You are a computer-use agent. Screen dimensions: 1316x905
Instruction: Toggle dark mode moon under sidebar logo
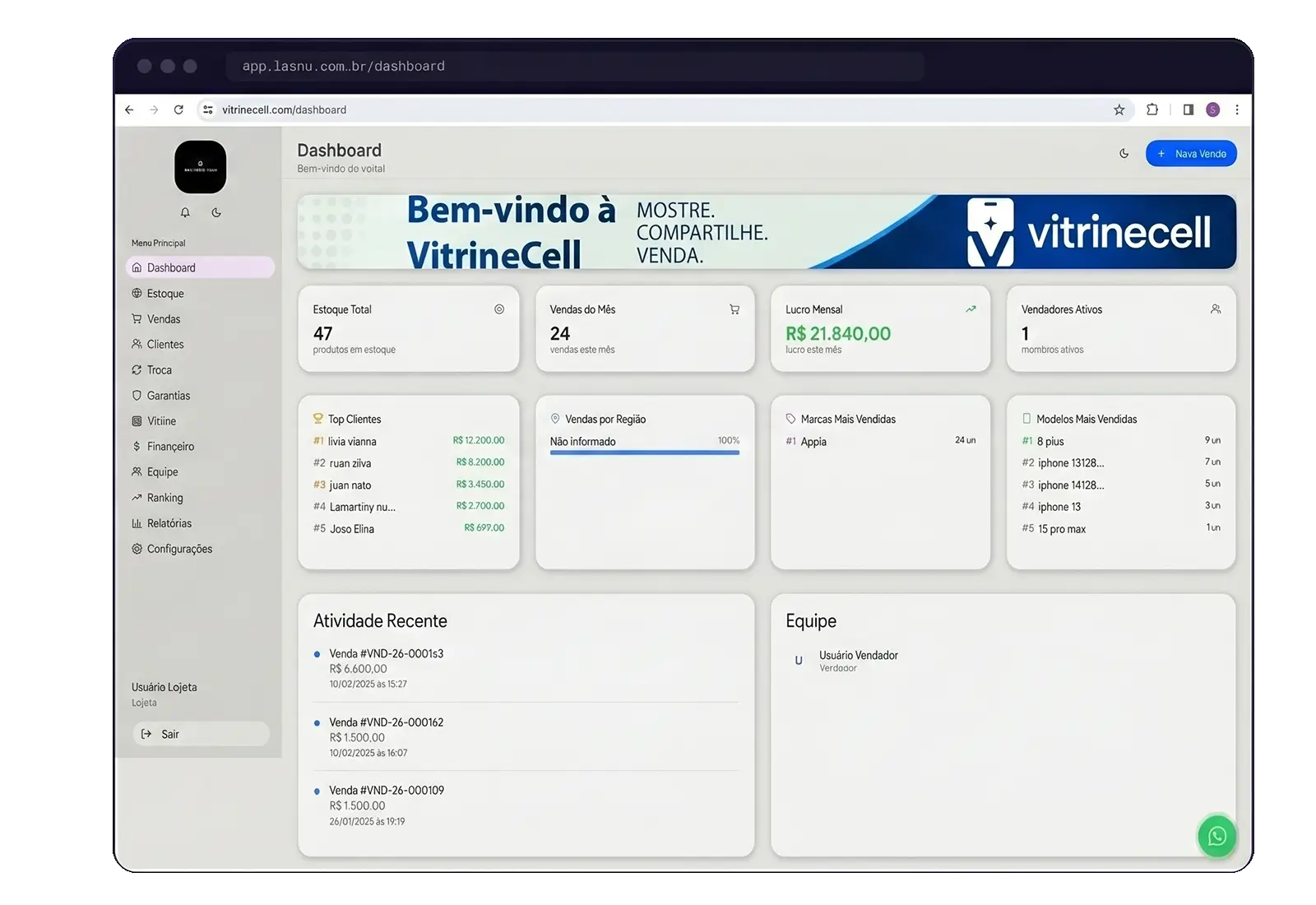(x=216, y=212)
